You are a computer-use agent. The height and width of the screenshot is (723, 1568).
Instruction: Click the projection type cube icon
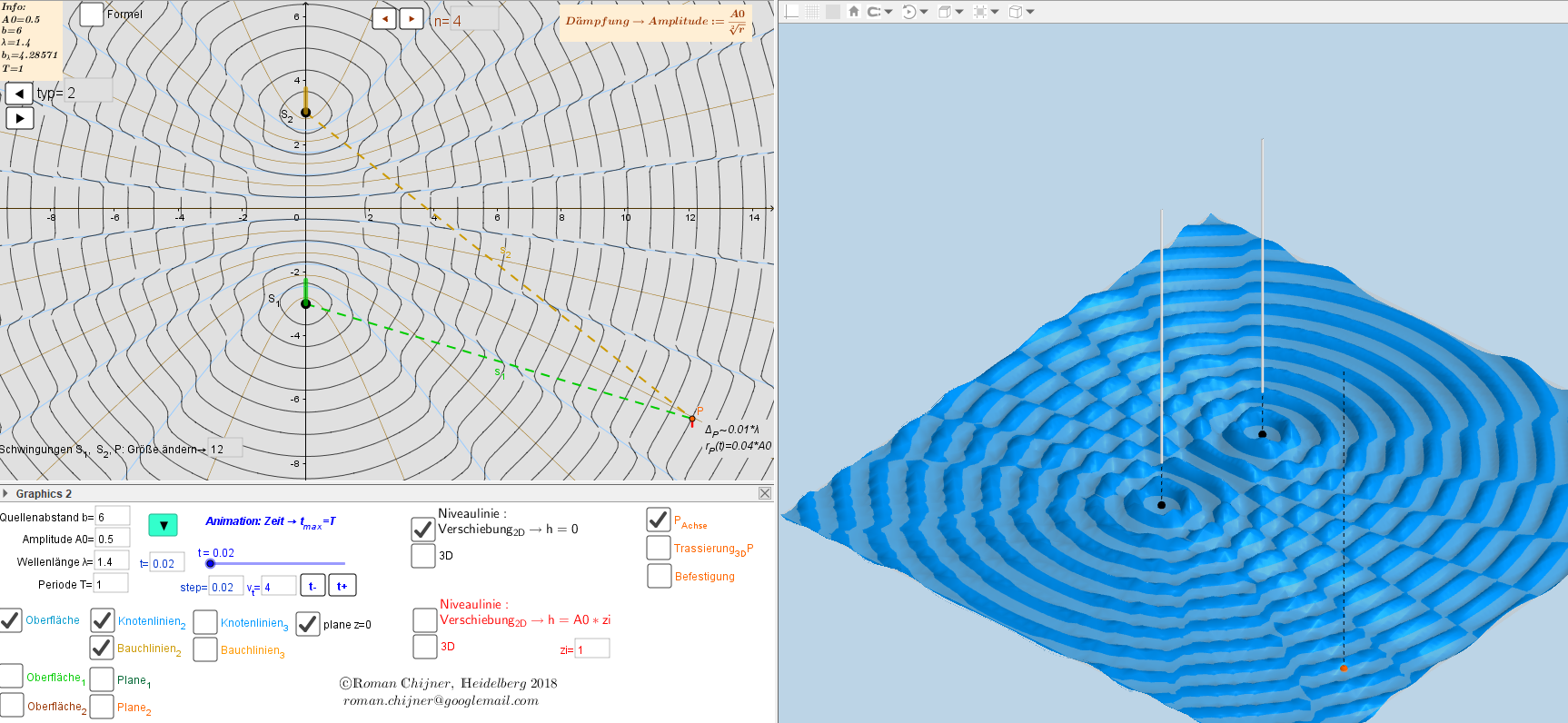(x=1016, y=11)
